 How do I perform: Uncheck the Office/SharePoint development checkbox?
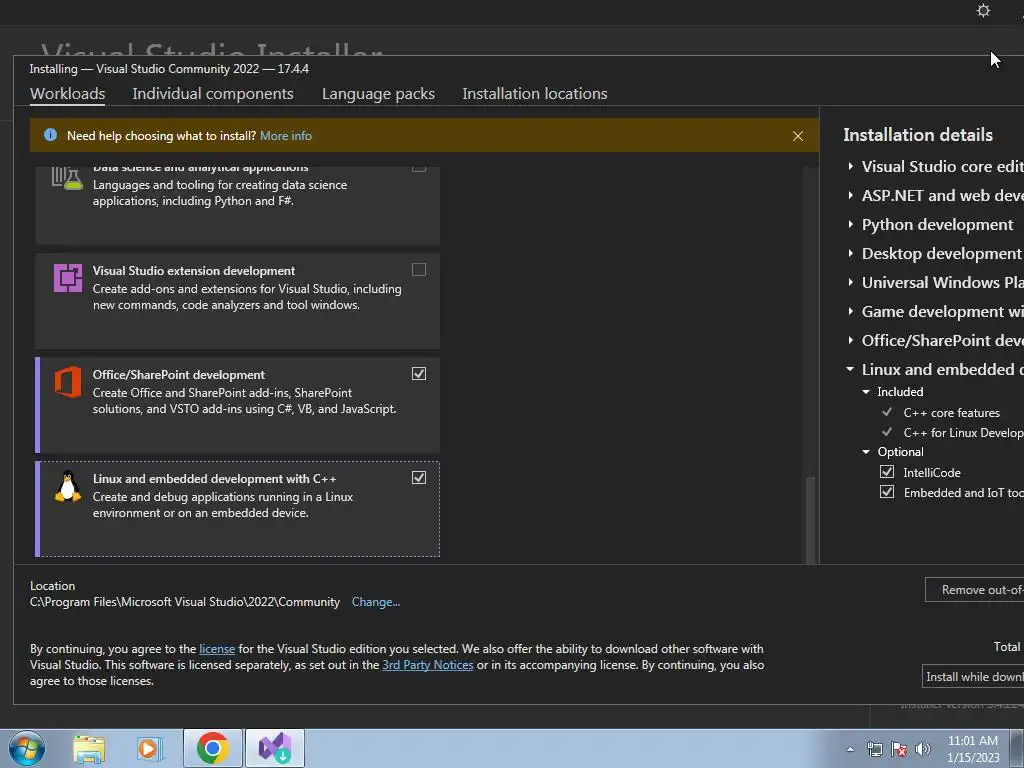click(419, 374)
